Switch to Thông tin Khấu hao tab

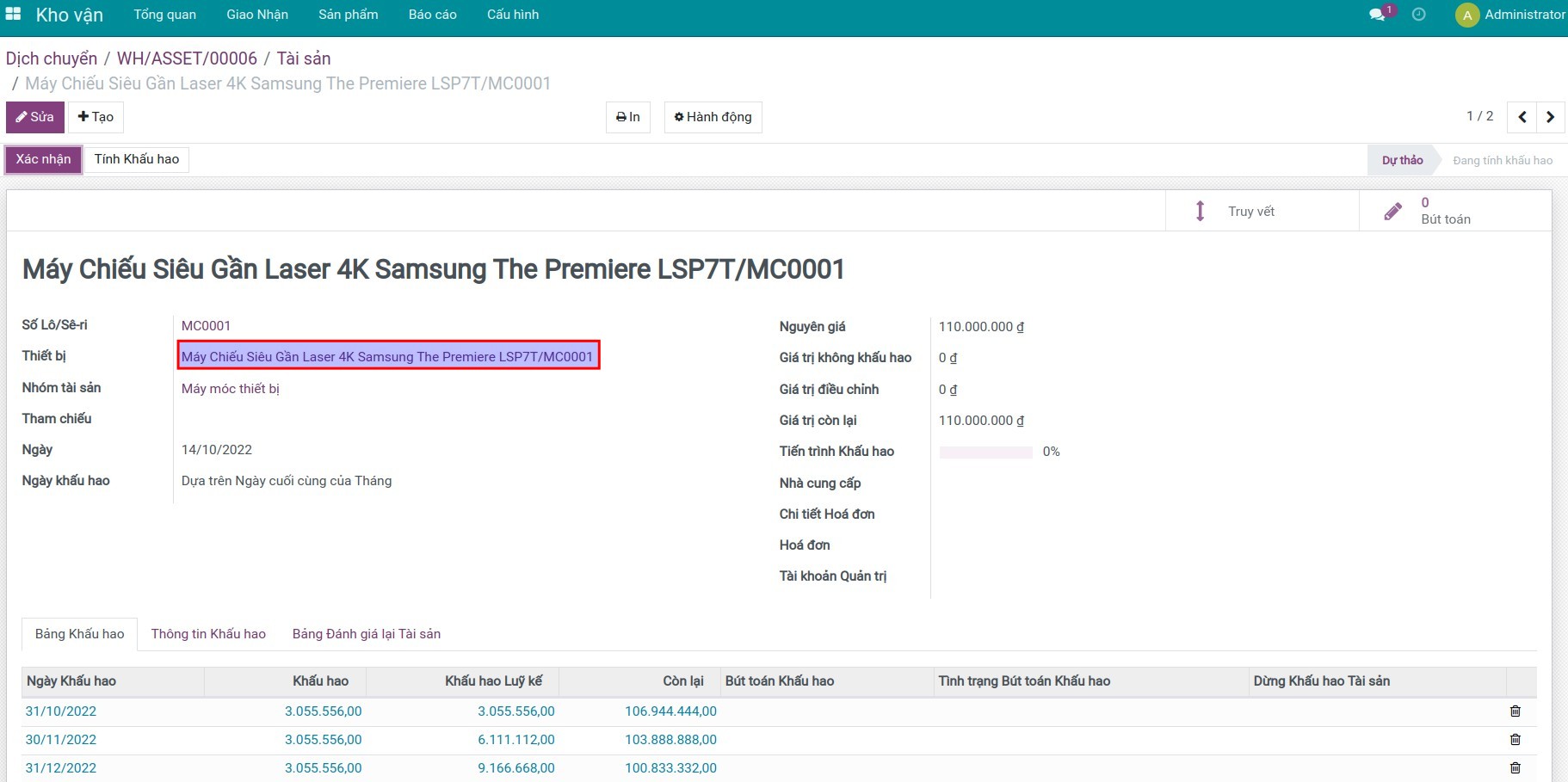pyautogui.click(x=208, y=634)
